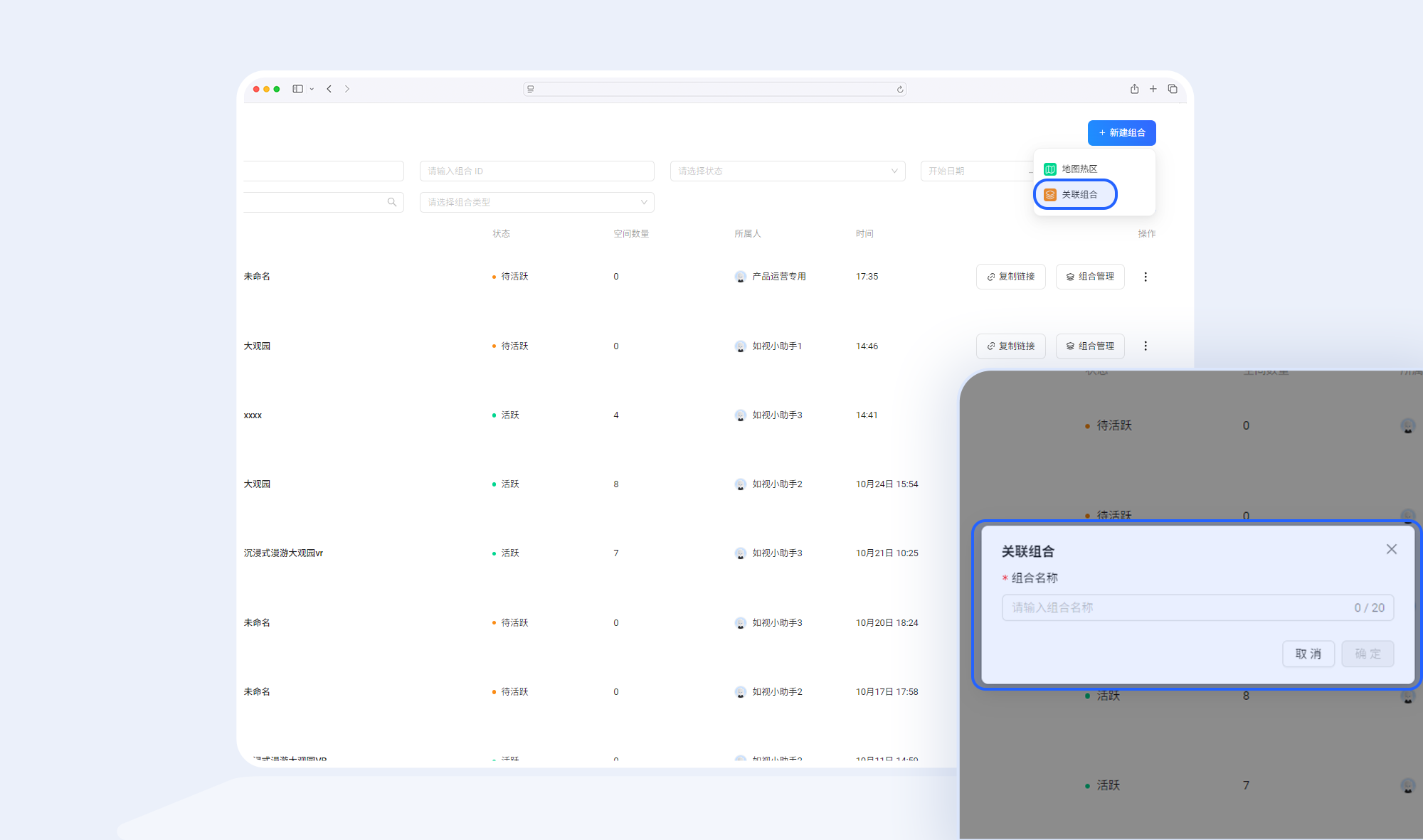Expand the 请选择状态 dropdown
The width and height of the screenshot is (1423, 840).
coord(787,171)
